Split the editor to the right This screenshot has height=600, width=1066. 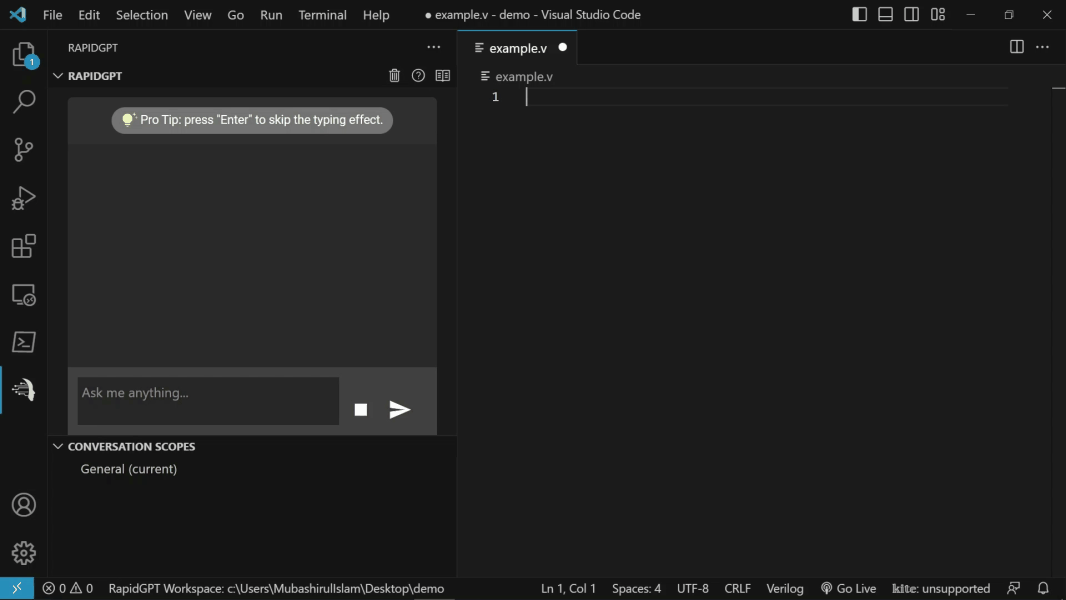coord(1016,47)
